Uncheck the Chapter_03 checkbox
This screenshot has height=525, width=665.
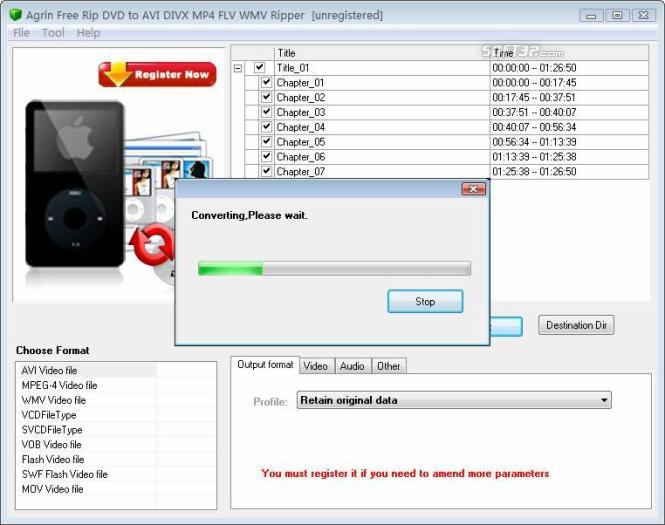(x=266, y=112)
